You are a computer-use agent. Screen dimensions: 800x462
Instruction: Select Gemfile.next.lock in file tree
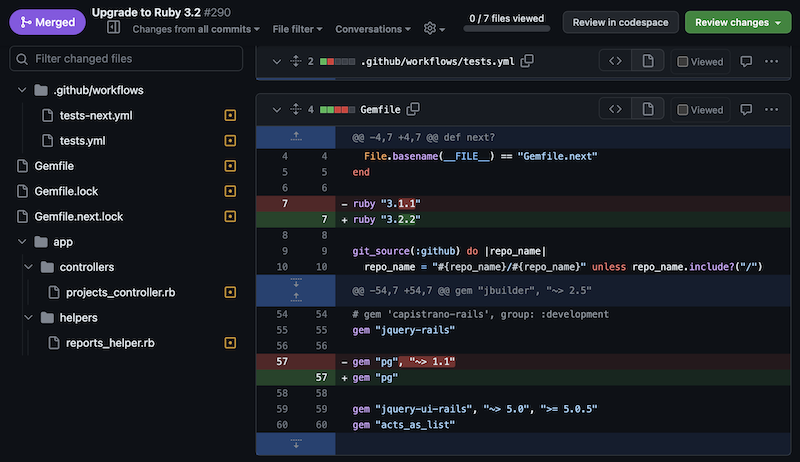pos(79,217)
